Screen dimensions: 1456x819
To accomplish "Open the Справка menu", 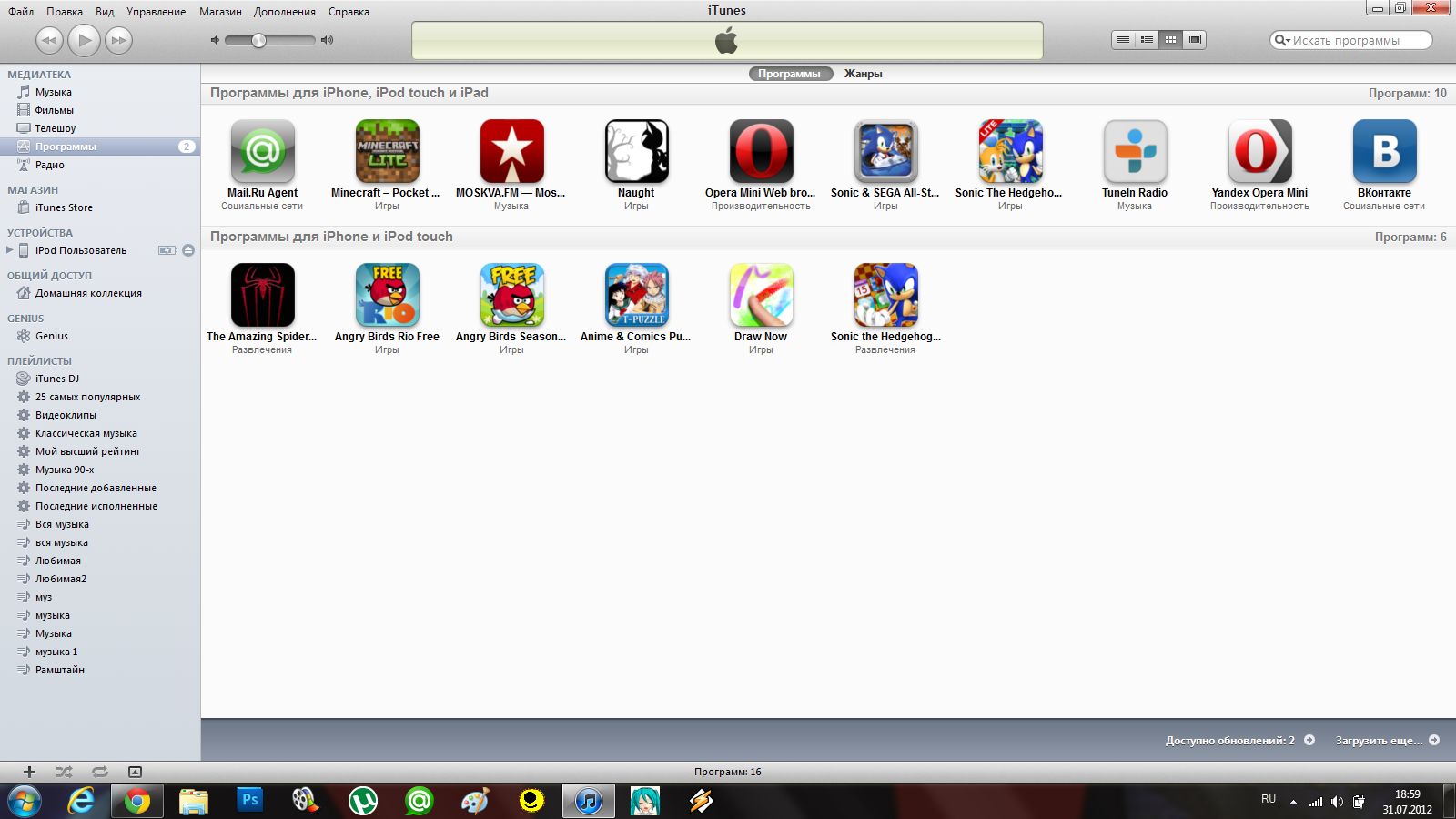I will click(349, 12).
